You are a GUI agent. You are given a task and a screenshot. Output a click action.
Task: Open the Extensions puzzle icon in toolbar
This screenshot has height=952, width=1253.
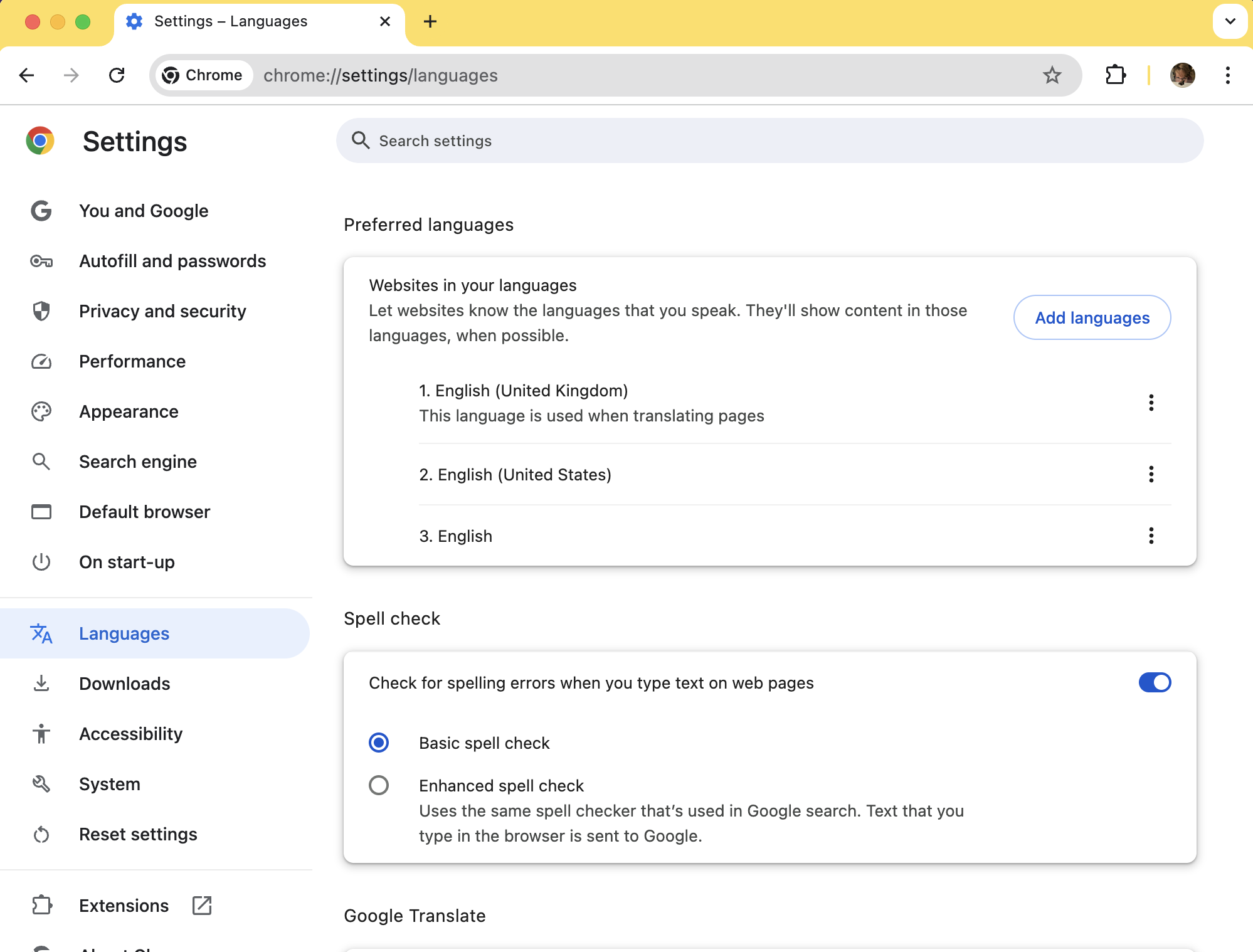click(1115, 75)
